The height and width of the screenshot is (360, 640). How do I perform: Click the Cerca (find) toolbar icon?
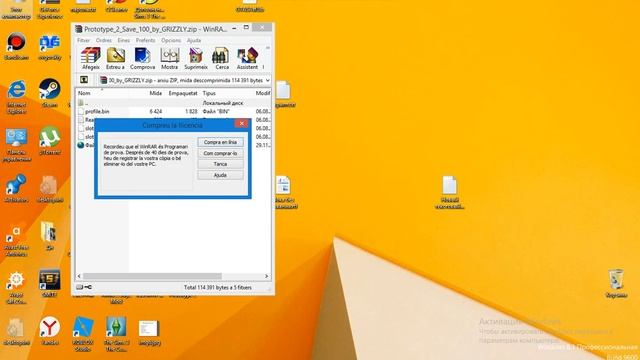(222, 58)
